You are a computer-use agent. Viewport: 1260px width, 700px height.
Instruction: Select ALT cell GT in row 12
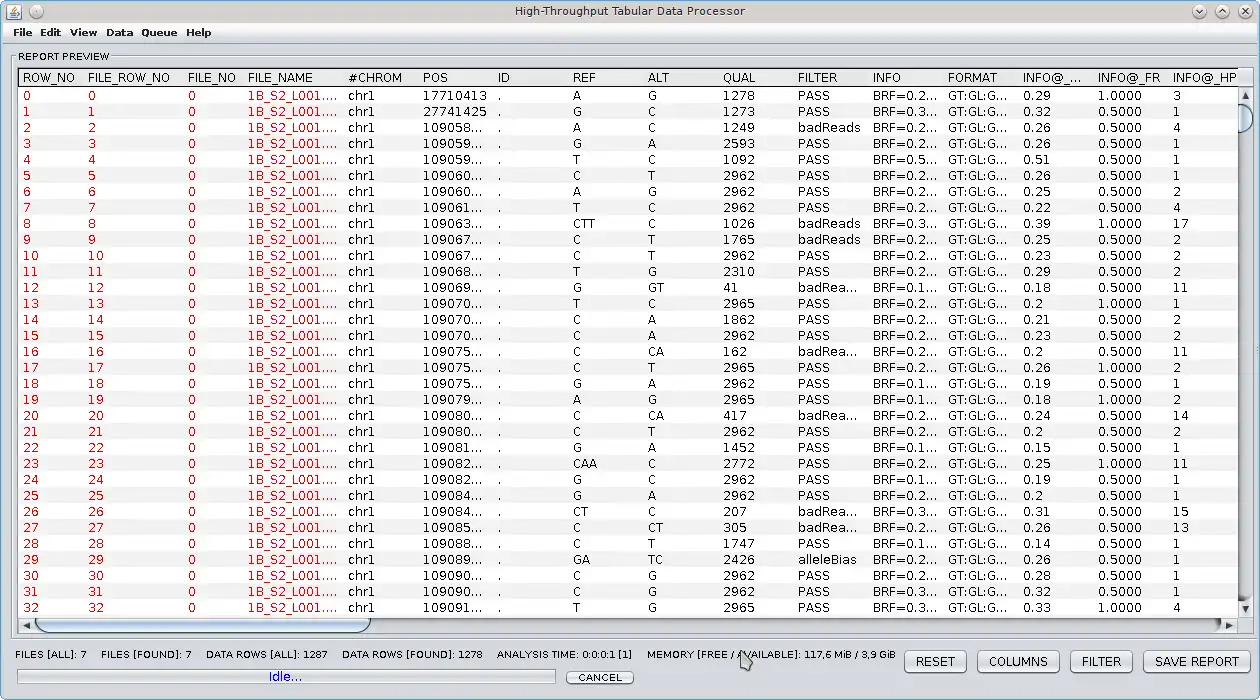pos(680,288)
